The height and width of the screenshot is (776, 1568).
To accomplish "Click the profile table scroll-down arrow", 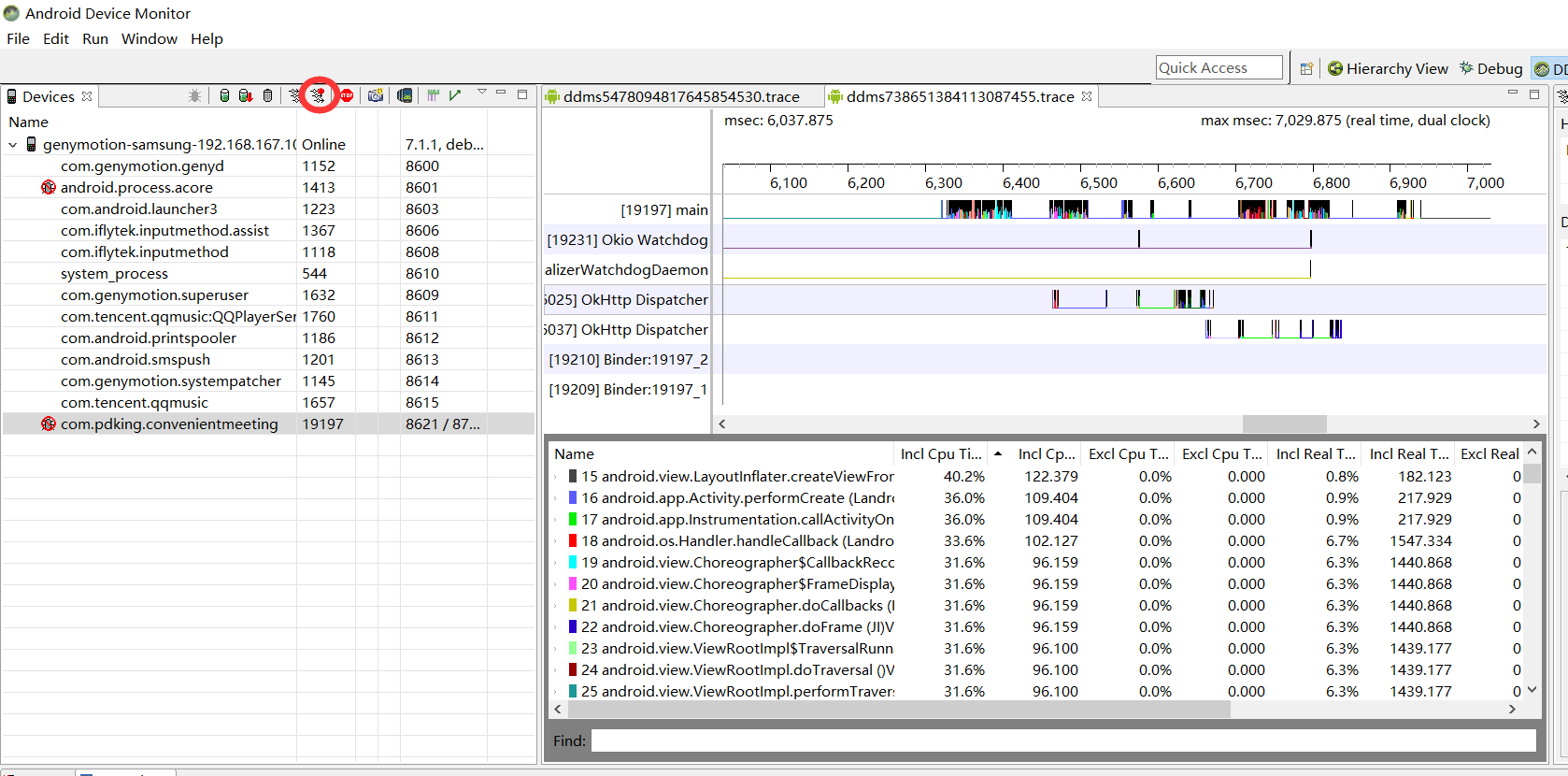I will click(x=1532, y=690).
